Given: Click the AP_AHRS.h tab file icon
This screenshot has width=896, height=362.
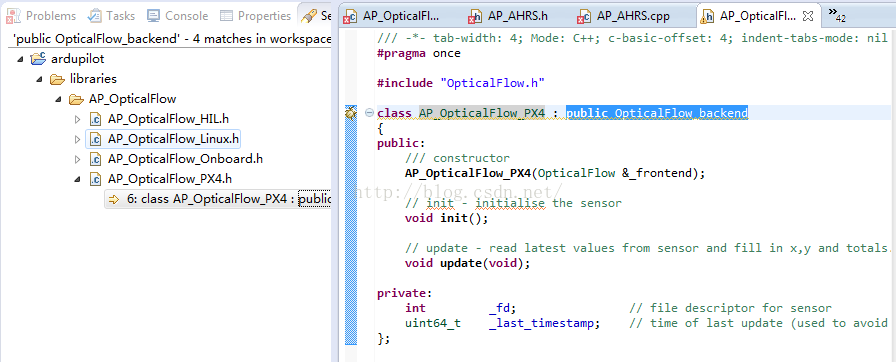Looking at the screenshot, I should coord(475,17).
